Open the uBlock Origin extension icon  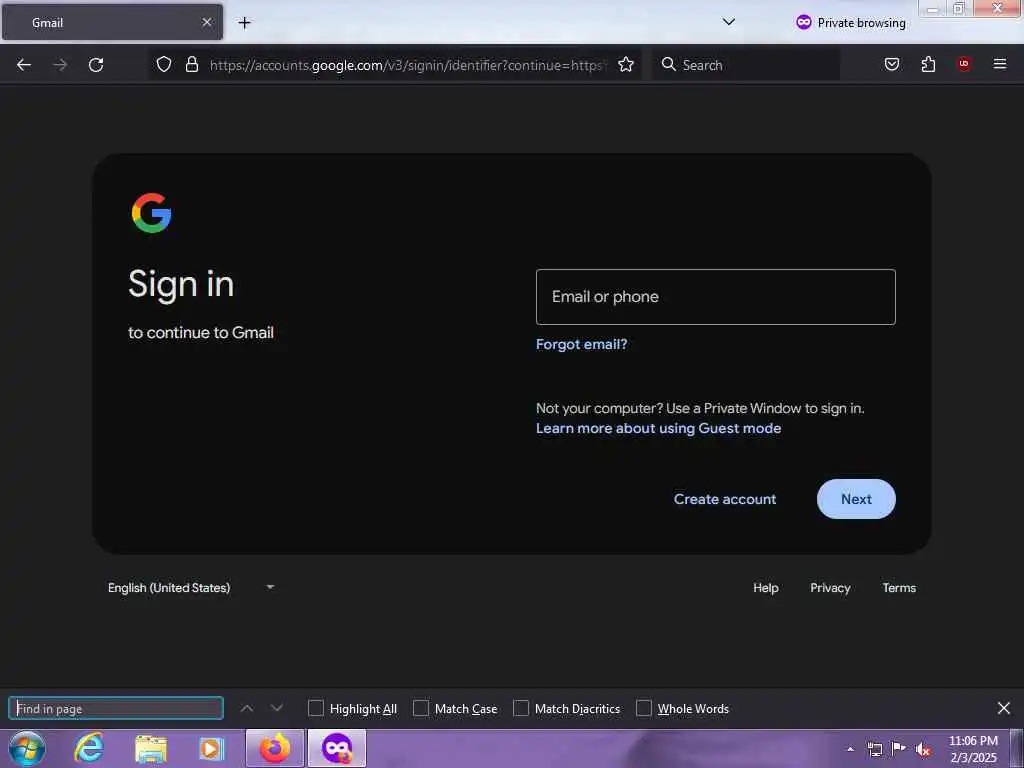click(x=964, y=64)
